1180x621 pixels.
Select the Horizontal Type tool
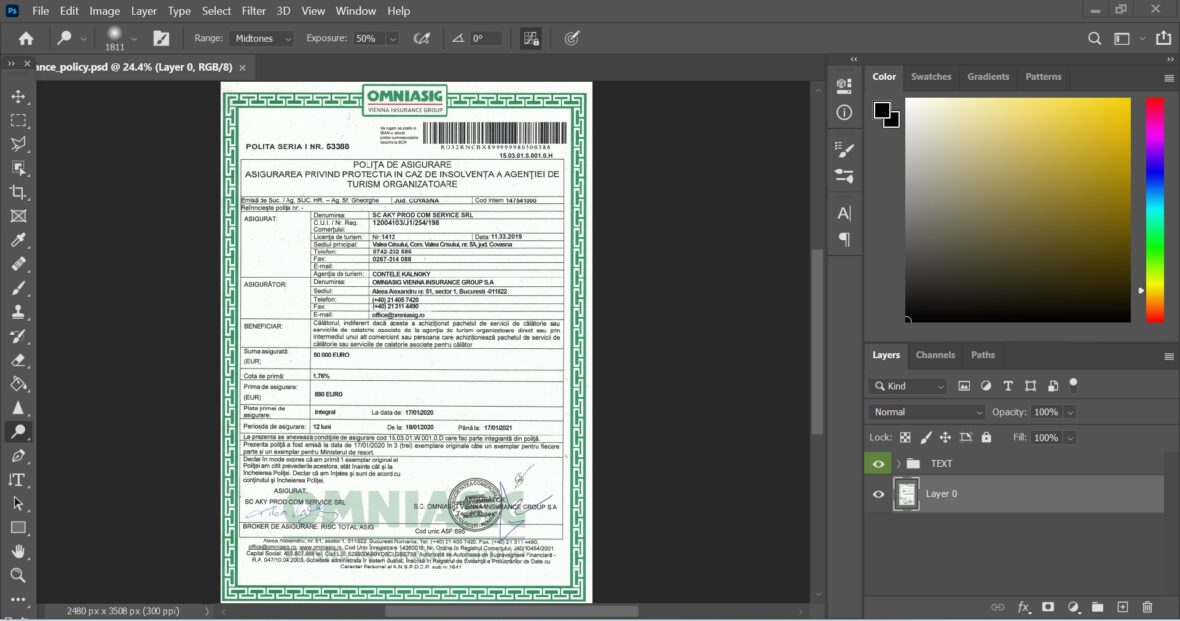pos(18,479)
